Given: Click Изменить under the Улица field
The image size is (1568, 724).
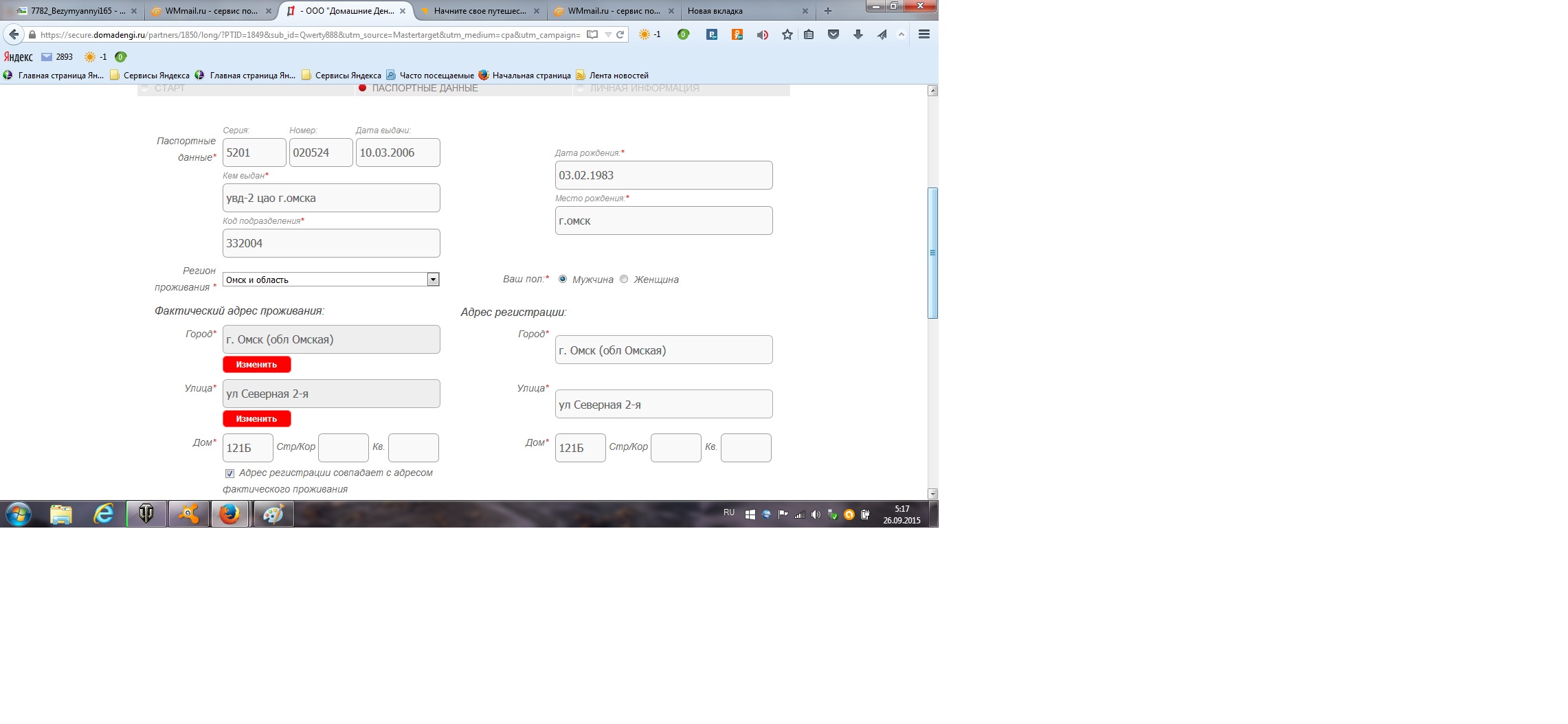Looking at the screenshot, I should (256, 418).
